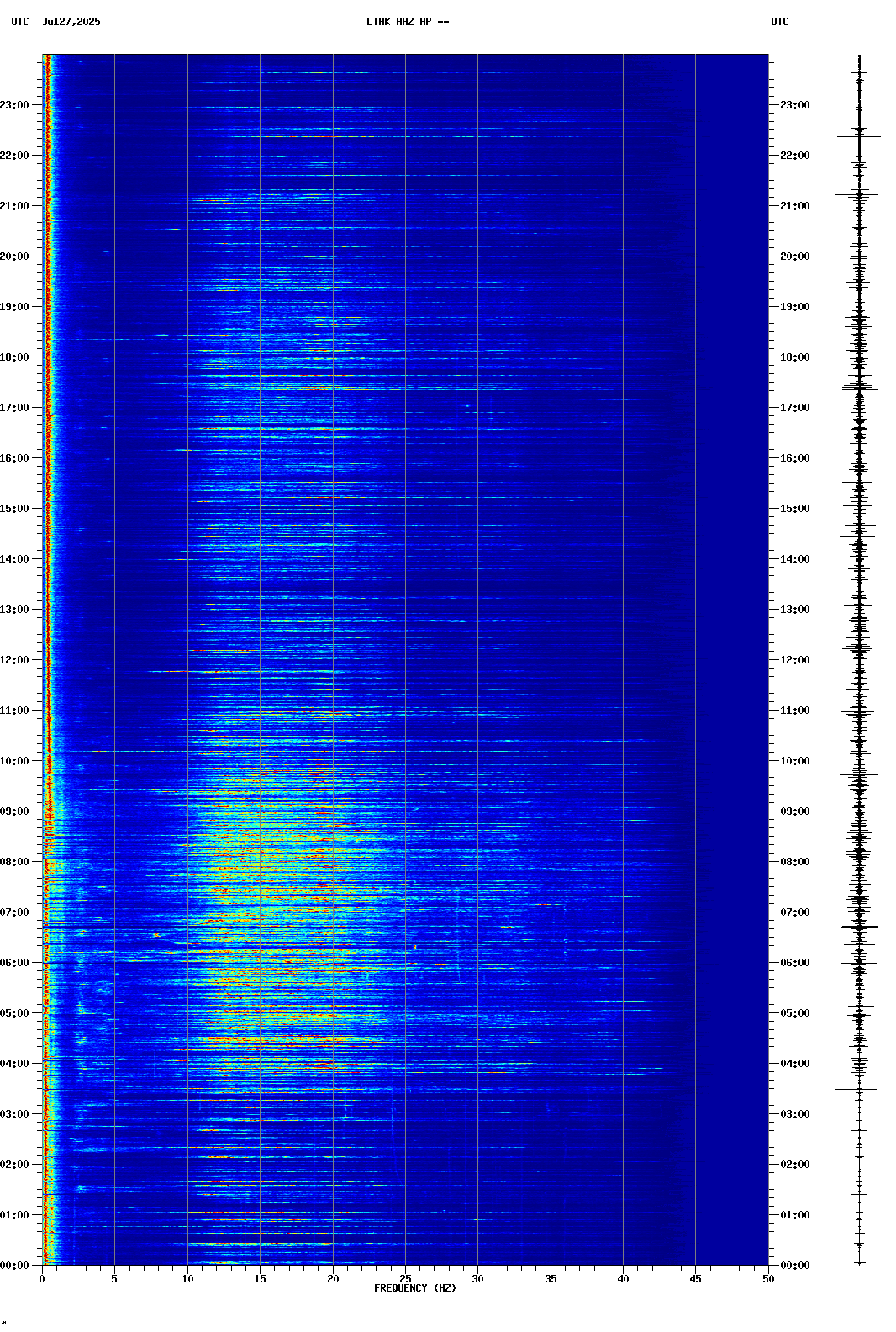
Task: Click 21:00 on the right time axis
Action: [795, 206]
